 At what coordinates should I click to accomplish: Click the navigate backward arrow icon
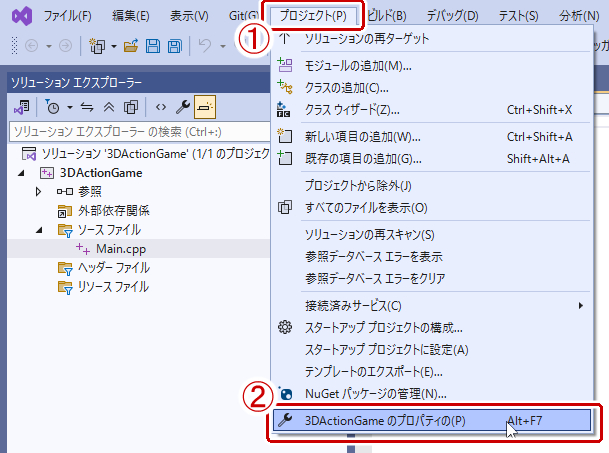(31, 46)
